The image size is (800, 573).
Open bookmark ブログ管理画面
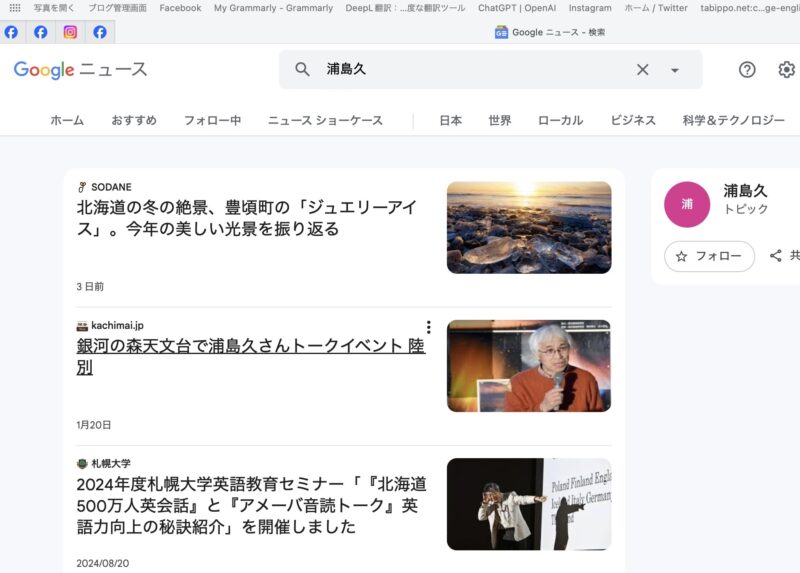click(117, 8)
